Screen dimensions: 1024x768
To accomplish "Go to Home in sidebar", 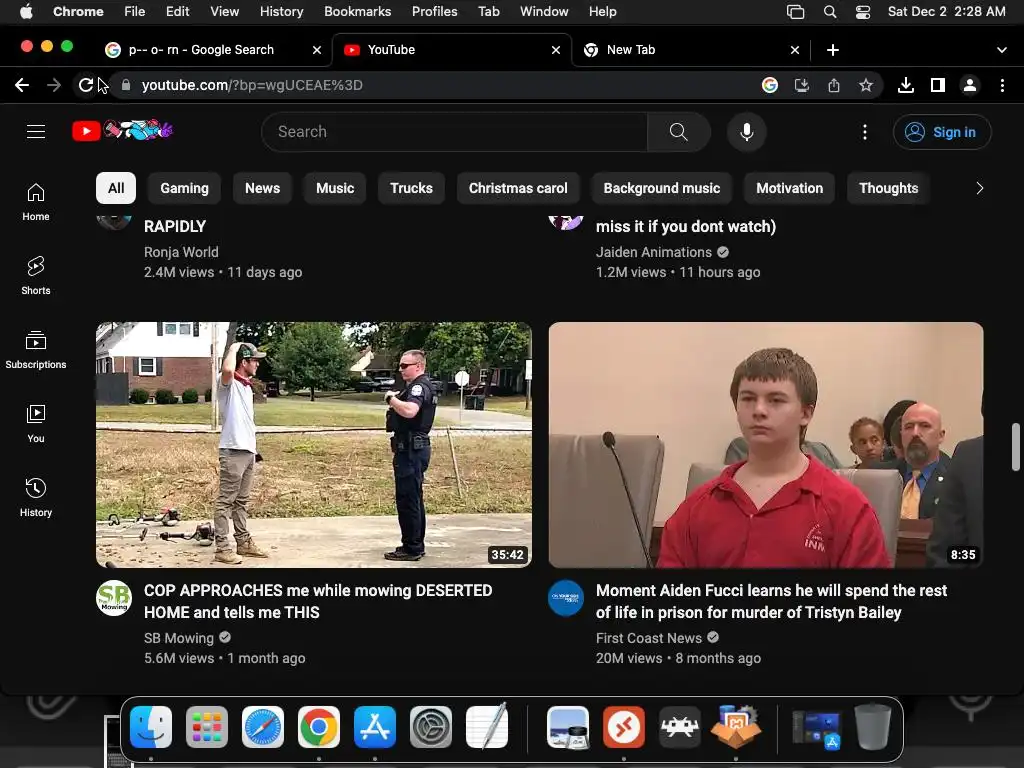I will point(36,202).
